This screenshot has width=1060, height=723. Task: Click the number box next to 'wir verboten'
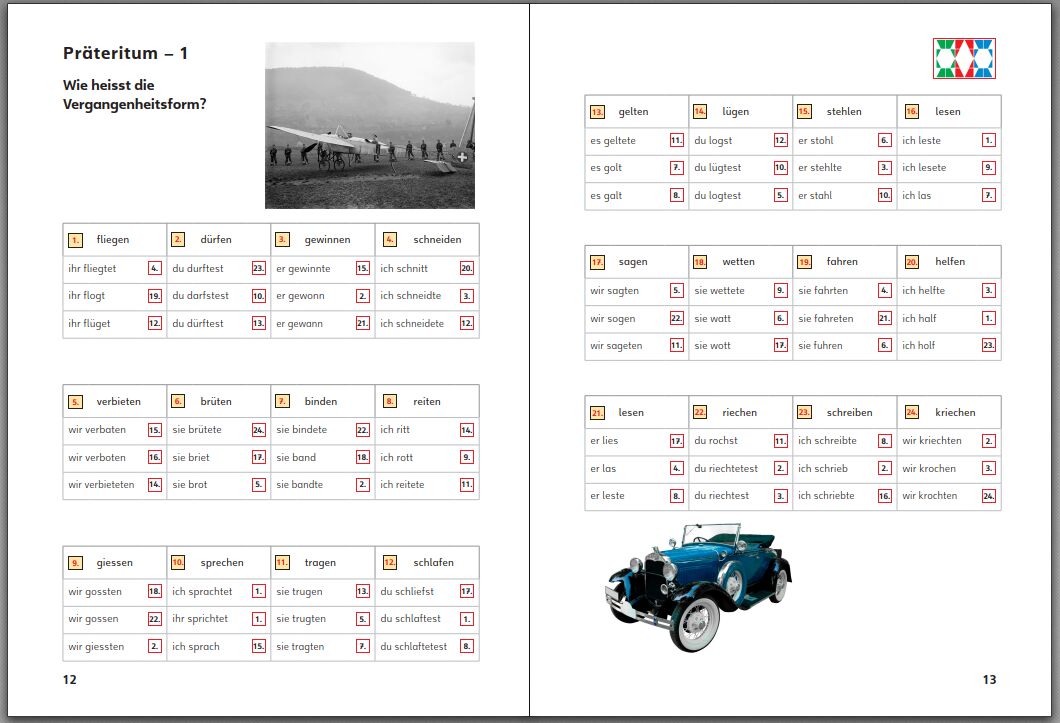(155, 457)
